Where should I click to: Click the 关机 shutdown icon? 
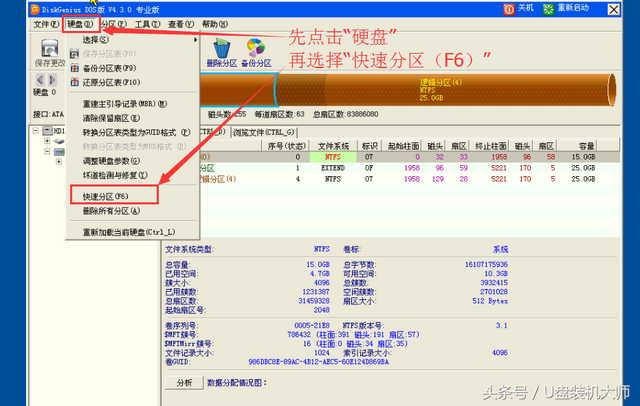pyautogui.click(x=509, y=9)
